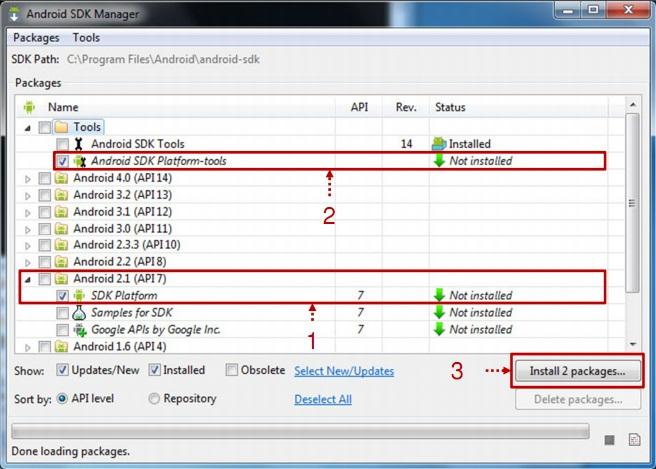The image size is (656, 469).
Task: Click the Android 2.2 (API 8) folder icon
Action: pyautogui.click(x=62, y=262)
